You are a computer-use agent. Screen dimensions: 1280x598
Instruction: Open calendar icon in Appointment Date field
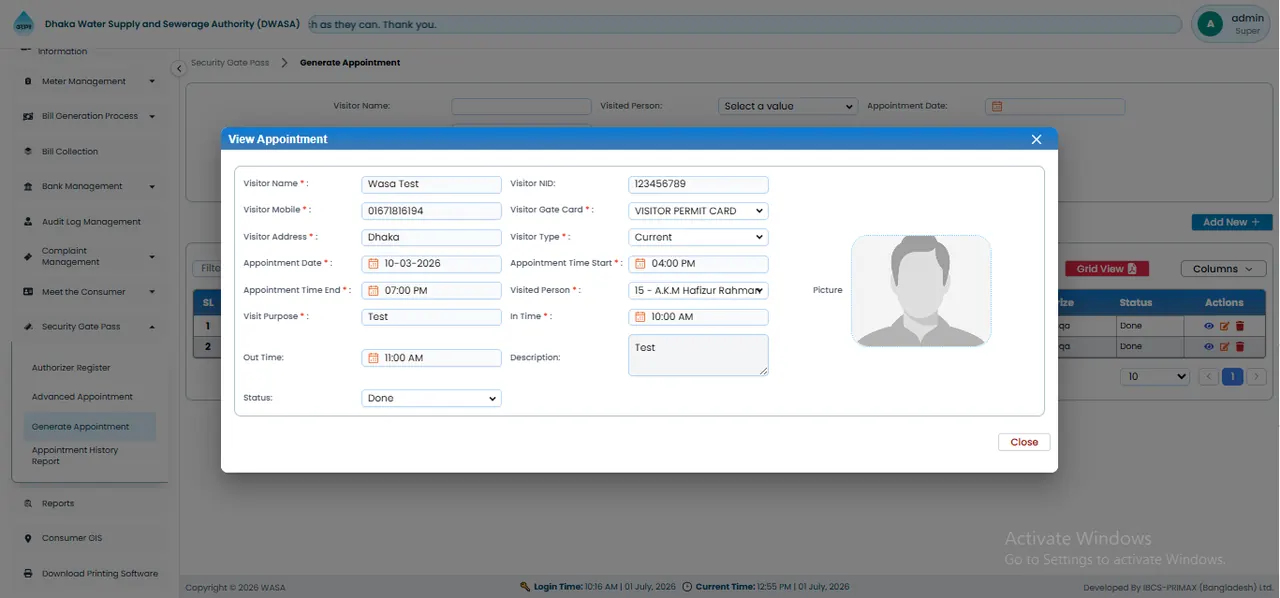(x=374, y=264)
